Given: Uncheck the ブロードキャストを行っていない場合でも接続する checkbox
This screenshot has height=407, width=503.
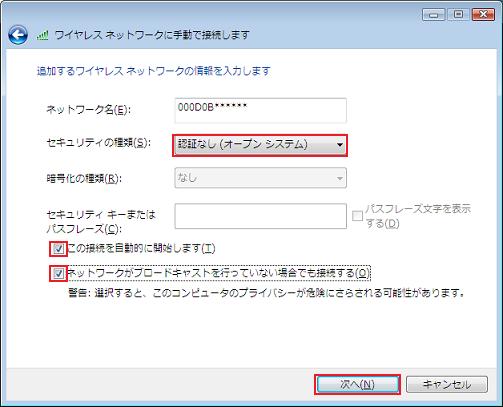Looking at the screenshot, I should 59,274.
